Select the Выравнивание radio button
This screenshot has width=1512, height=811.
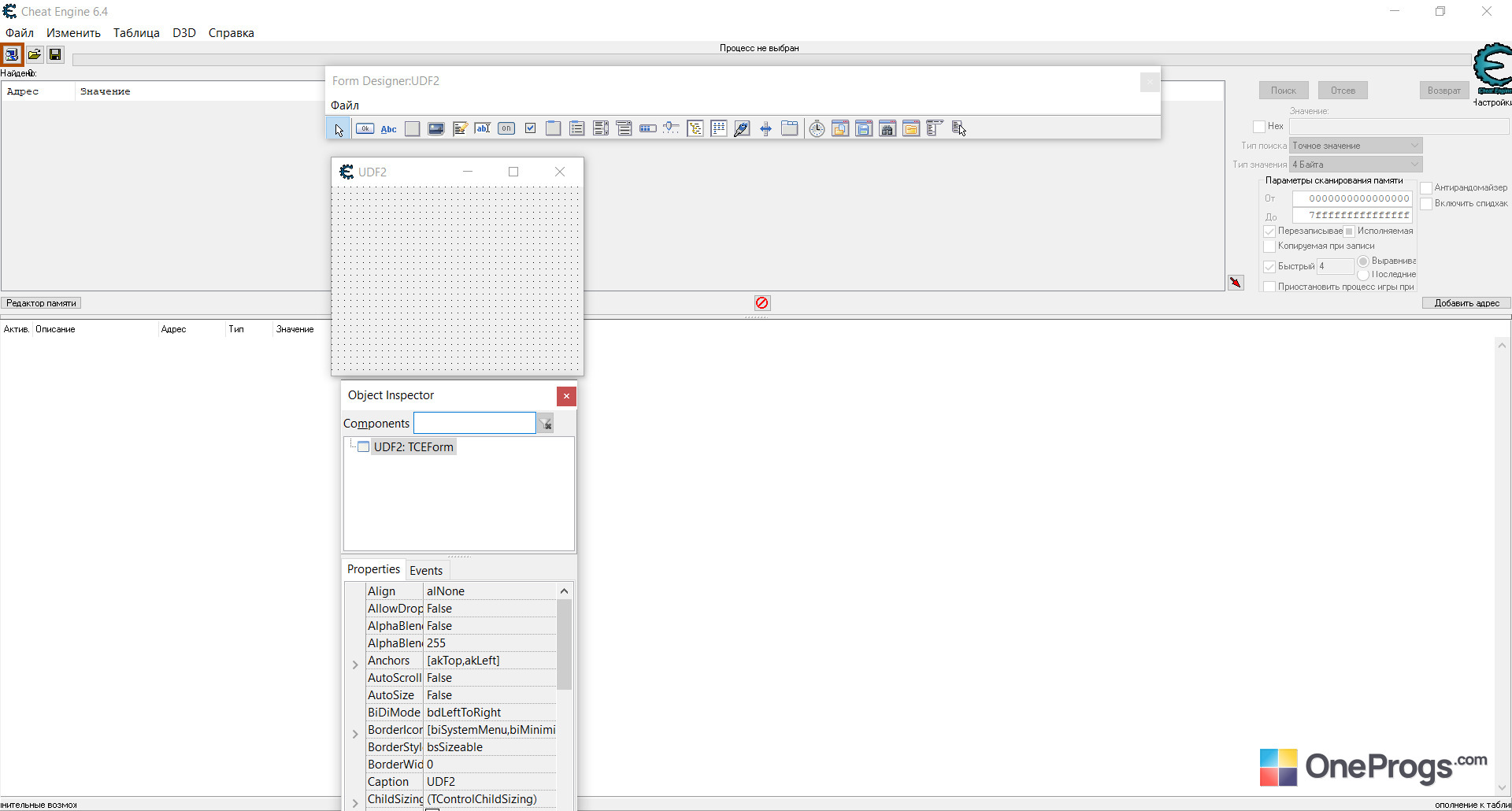pyautogui.click(x=1363, y=261)
